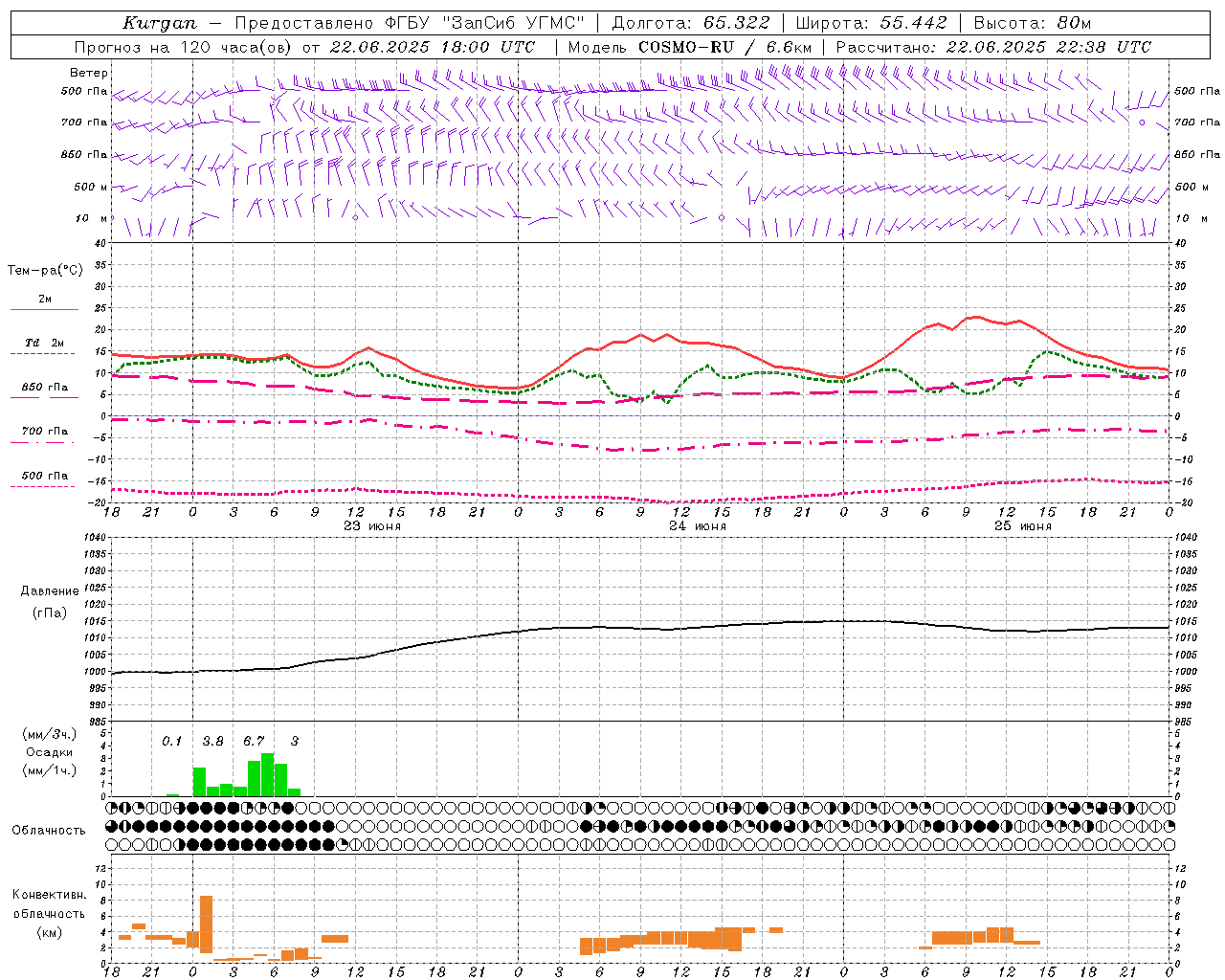Click the "Тем-ра(°C)" temperature panel label
The image size is (1225, 980).
[x=45, y=271]
